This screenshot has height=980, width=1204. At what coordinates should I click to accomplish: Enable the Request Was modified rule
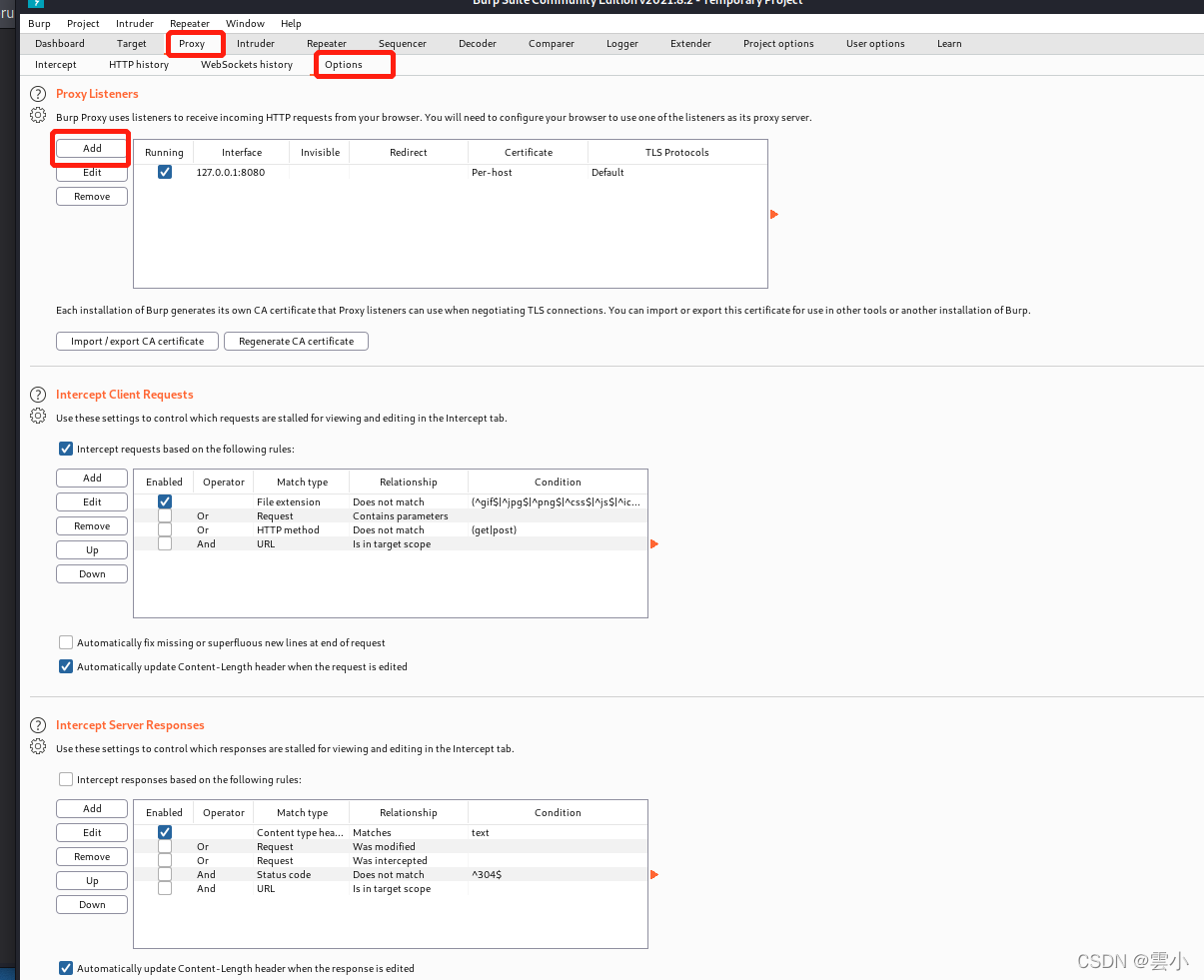[165, 846]
